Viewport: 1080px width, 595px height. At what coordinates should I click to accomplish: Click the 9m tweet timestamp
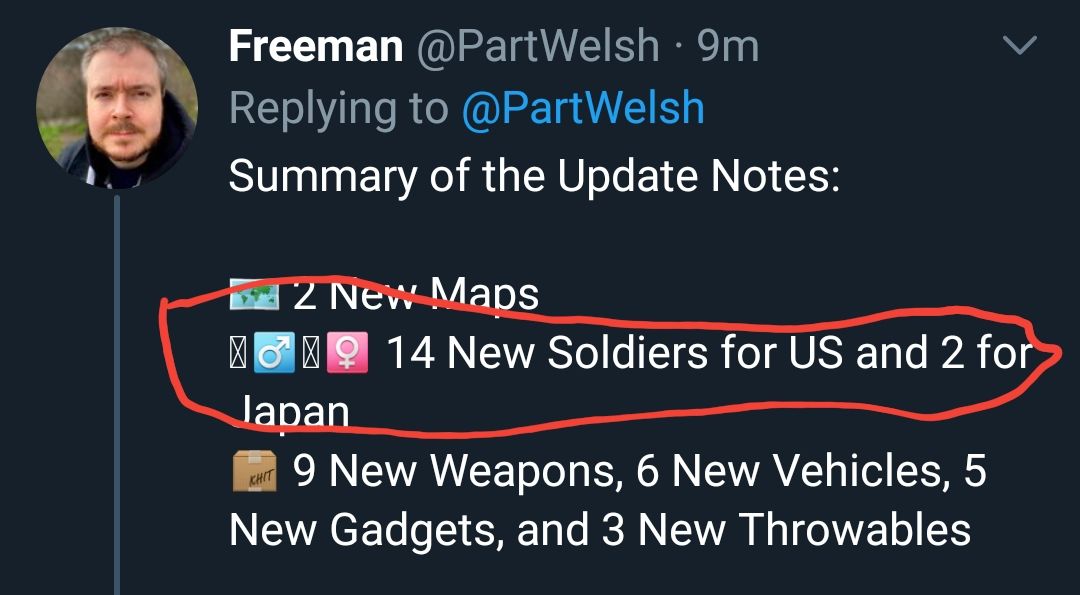tap(728, 46)
